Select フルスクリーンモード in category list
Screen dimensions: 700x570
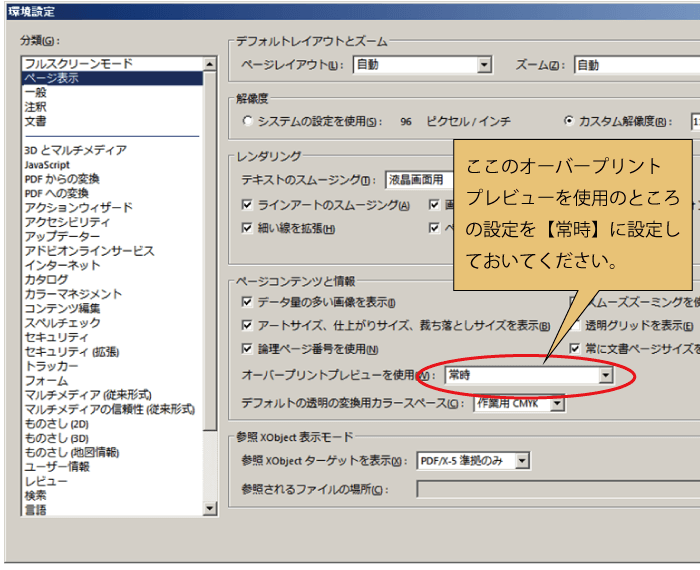point(78,64)
